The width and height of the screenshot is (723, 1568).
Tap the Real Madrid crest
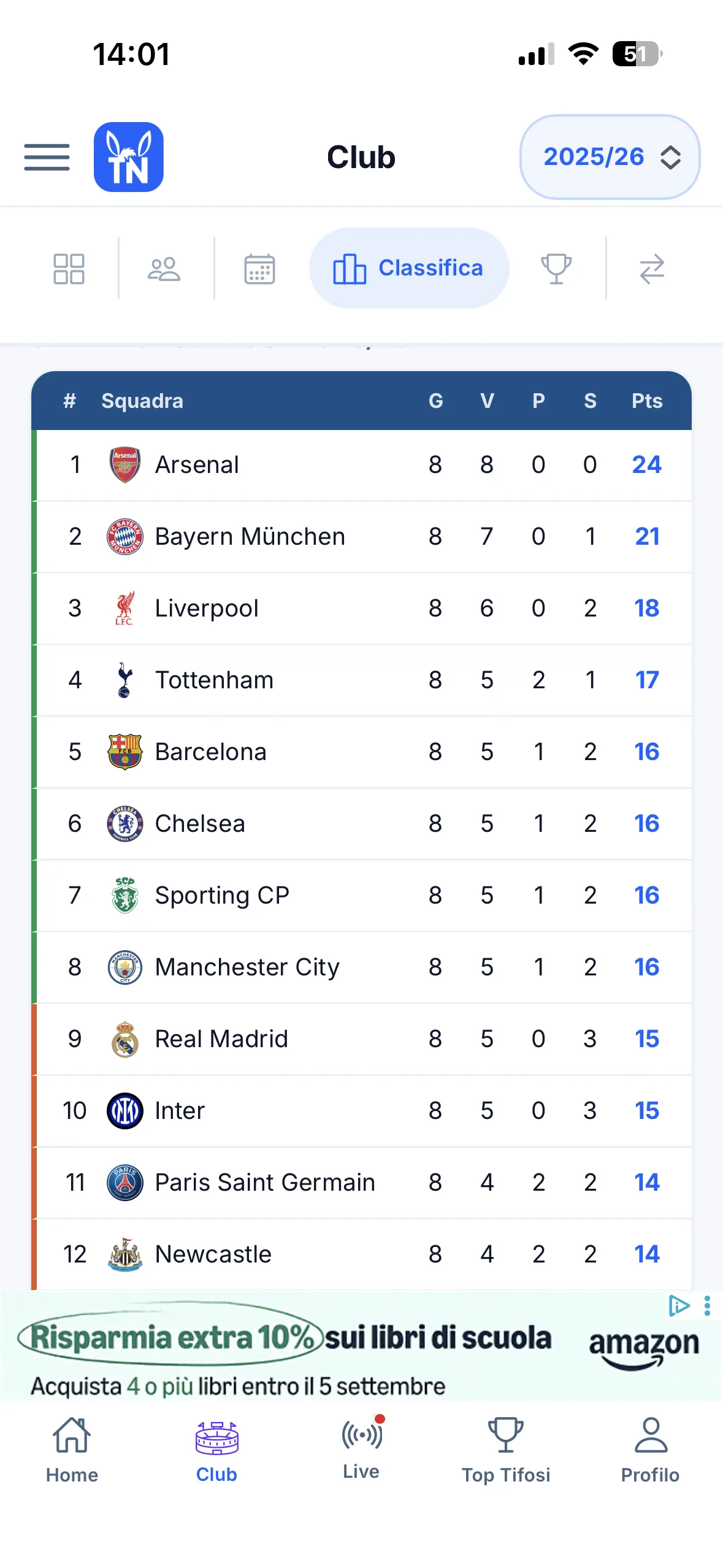pos(125,1039)
